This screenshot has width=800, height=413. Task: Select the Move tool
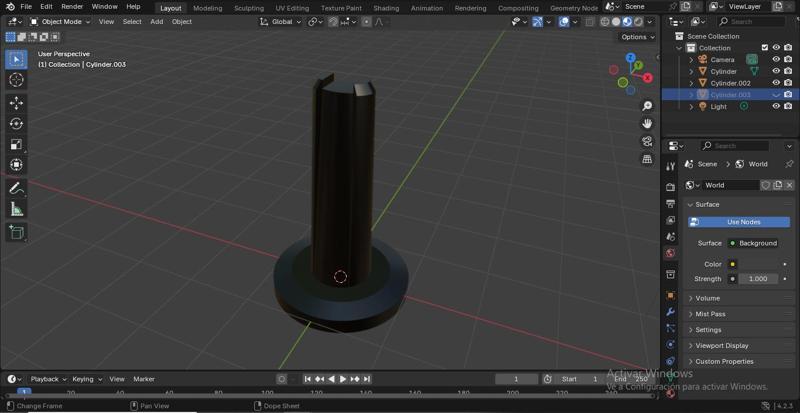pyautogui.click(x=16, y=103)
